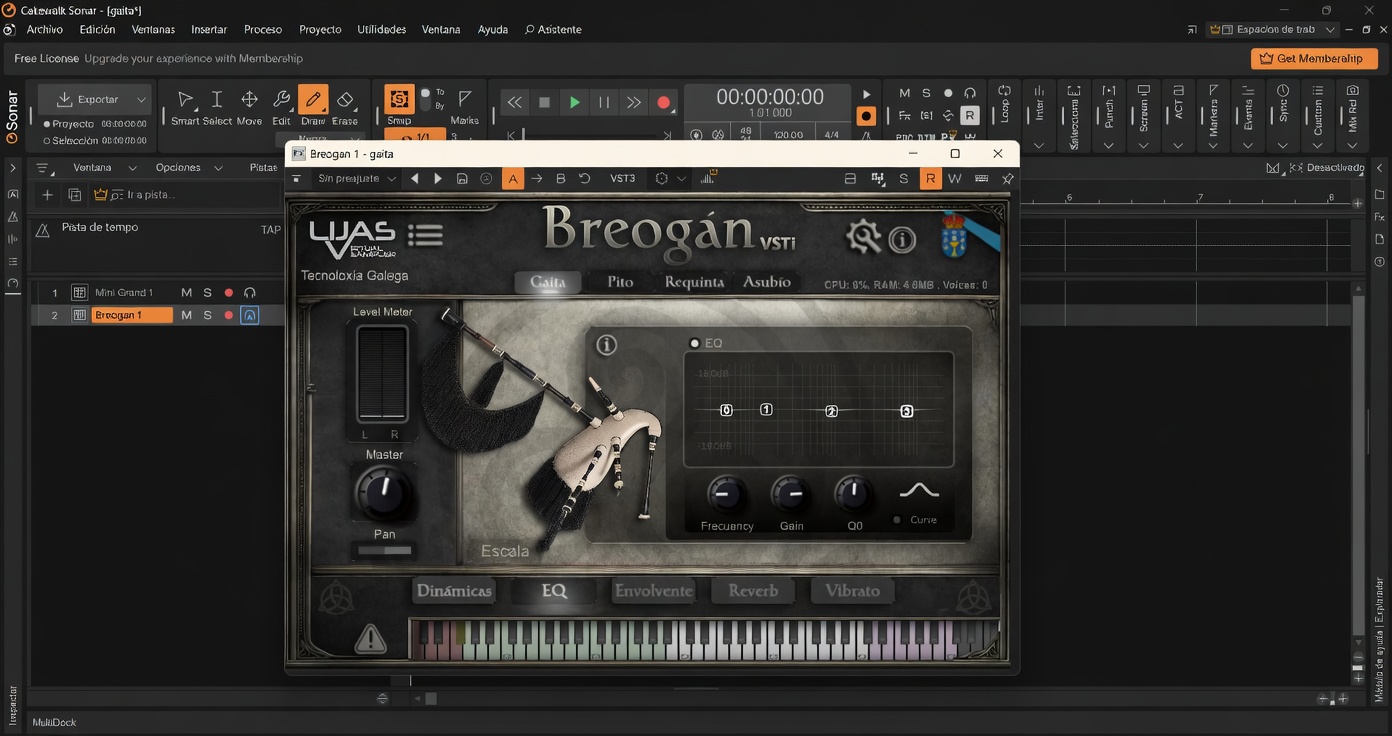
Task: Solo the Mini Grand 1 track
Action: point(208,293)
